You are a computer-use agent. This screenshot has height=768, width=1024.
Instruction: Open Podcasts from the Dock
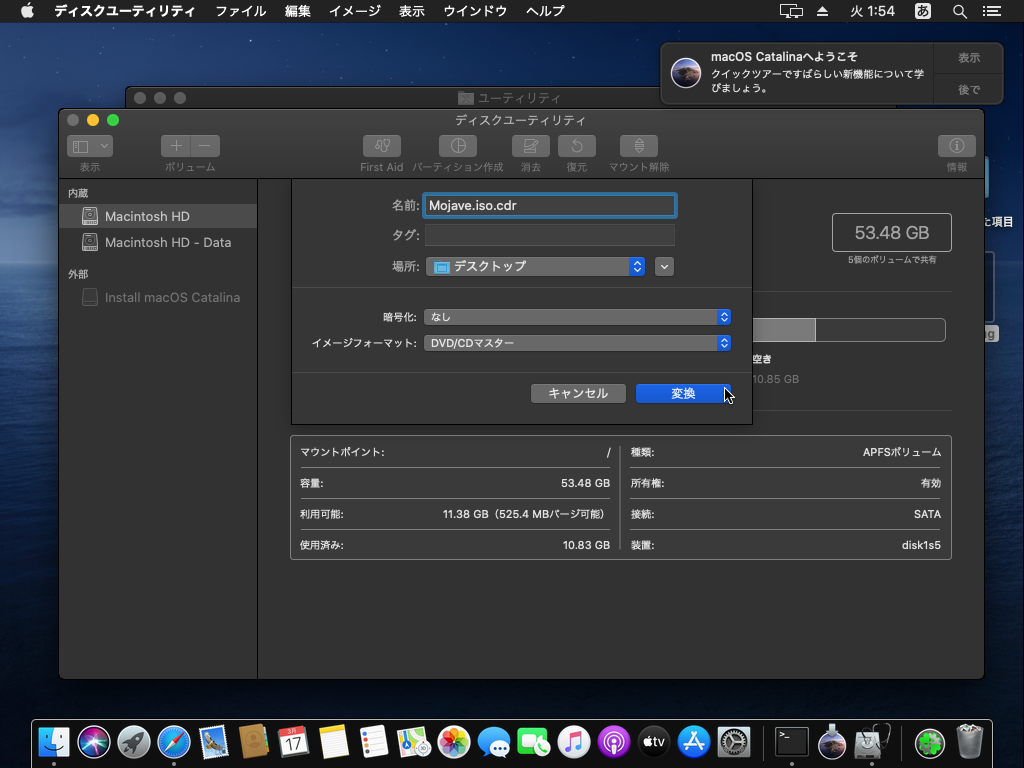[x=614, y=742]
